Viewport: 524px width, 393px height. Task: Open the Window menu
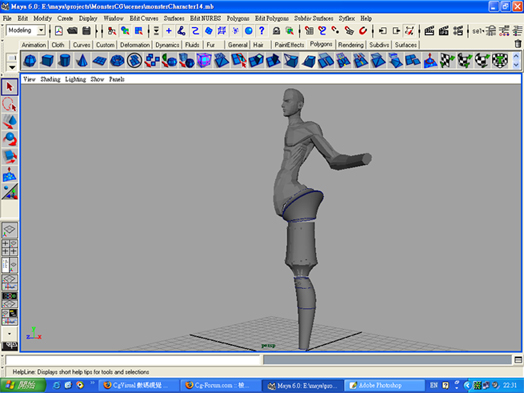coord(113,18)
